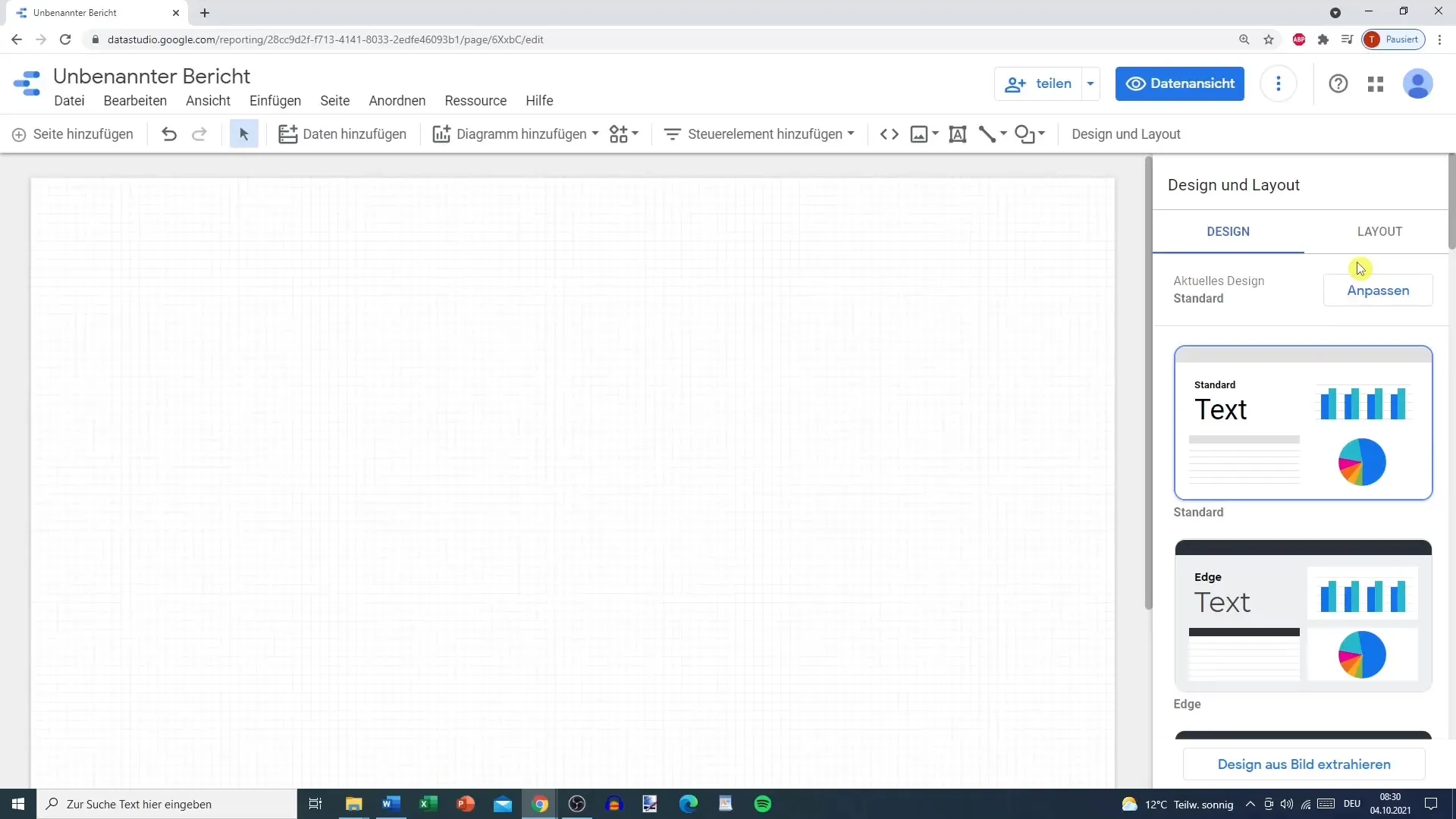Expand the line tool dropdown arrow
Image resolution: width=1456 pixels, height=819 pixels.
pyautogui.click(x=1003, y=133)
